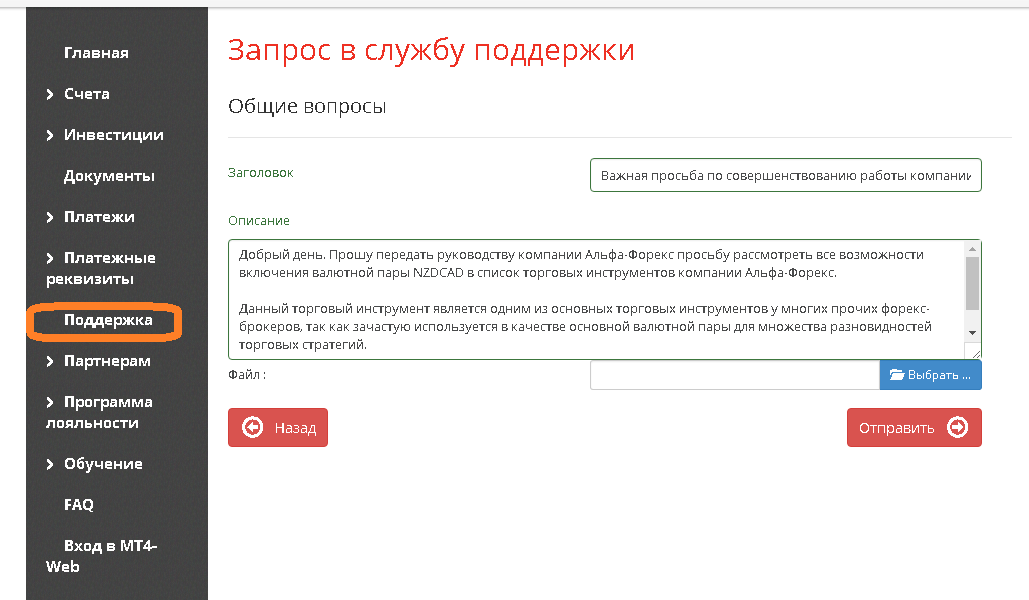This screenshot has height=600, width=1029.
Task: Click the textarea resize handle corner
Action: pos(976,353)
